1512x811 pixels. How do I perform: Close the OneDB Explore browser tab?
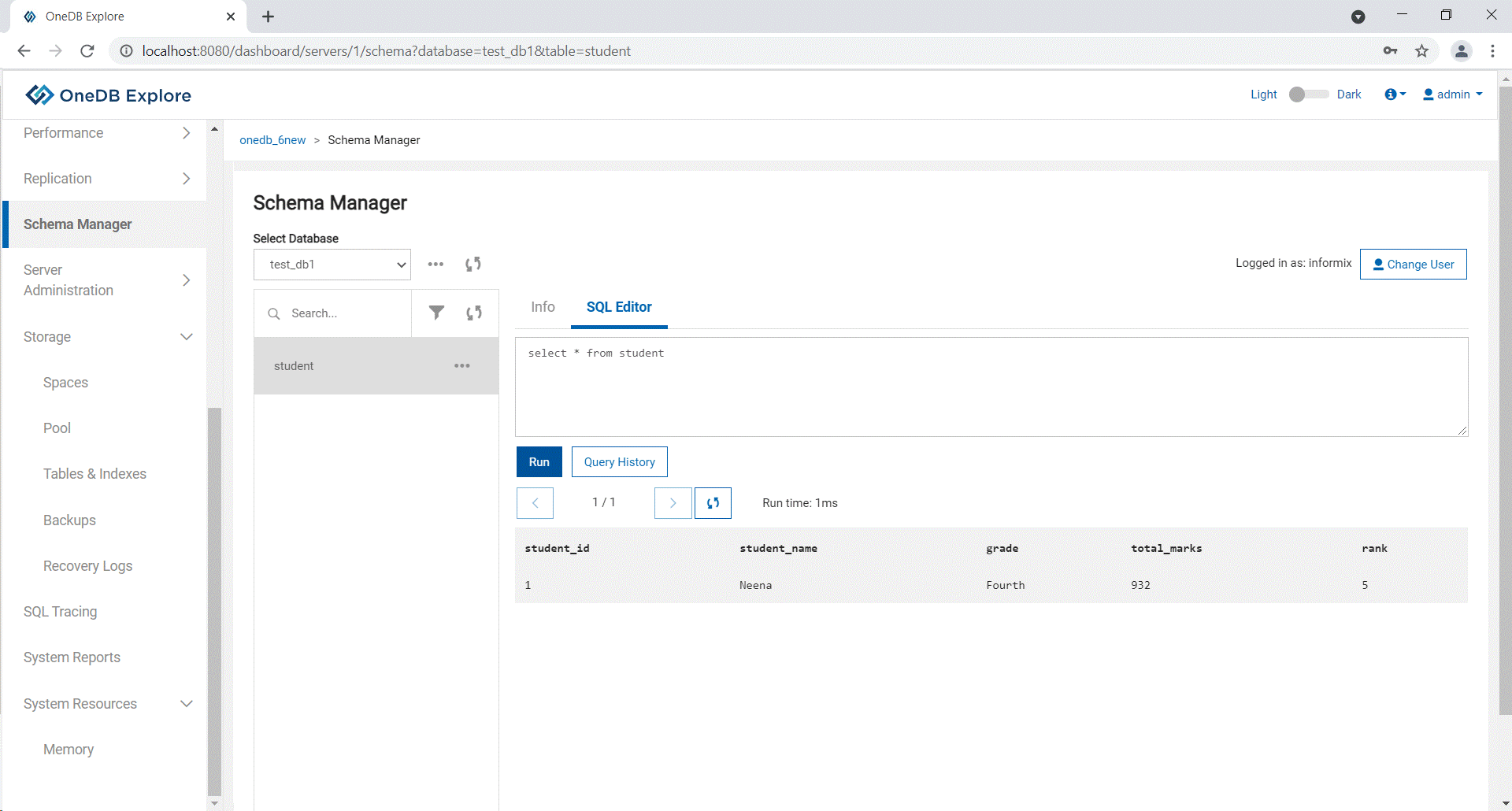coord(231,17)
